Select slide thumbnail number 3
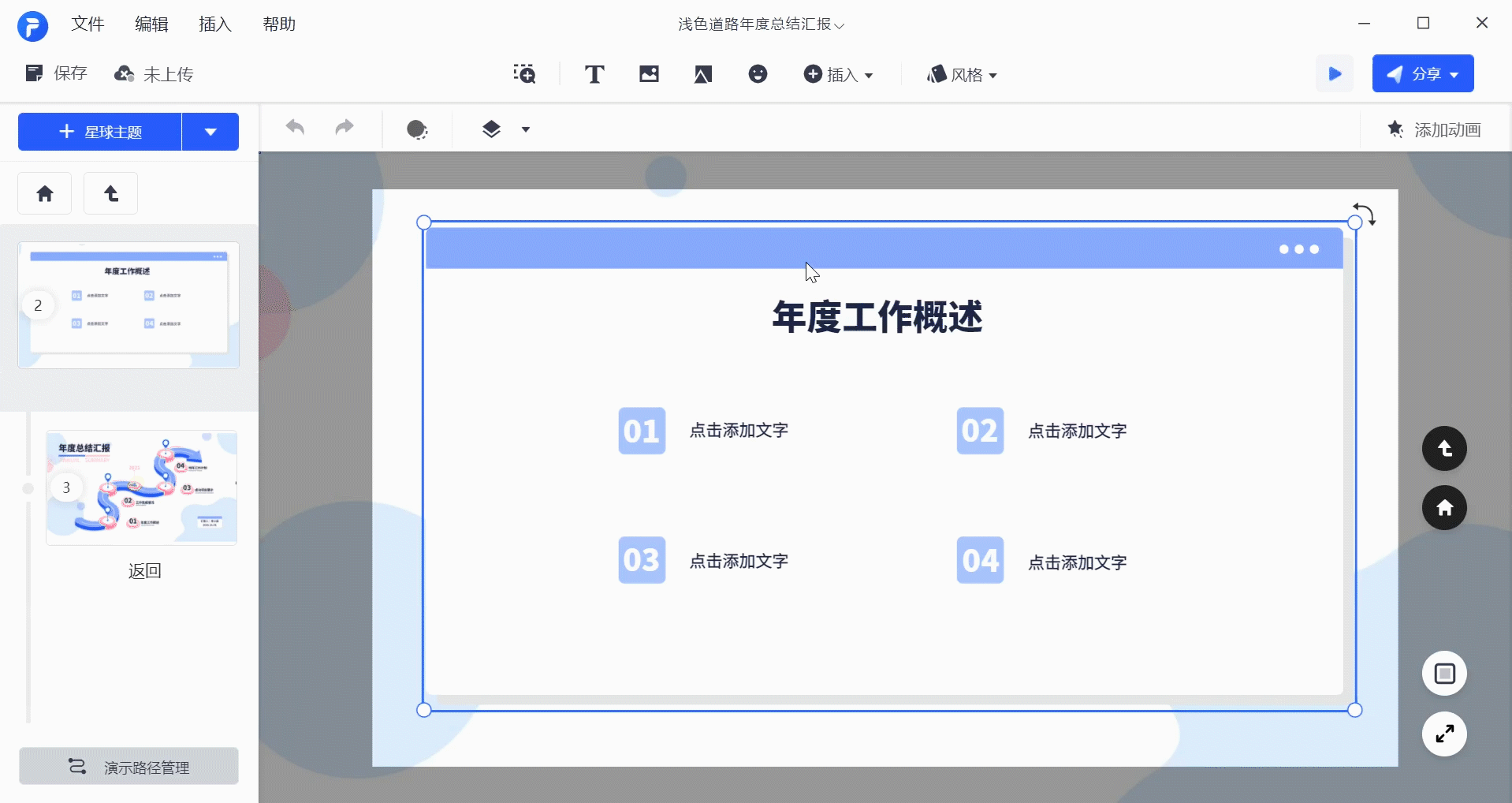This screenshot has height=803, width=1512. pos(141,487)
